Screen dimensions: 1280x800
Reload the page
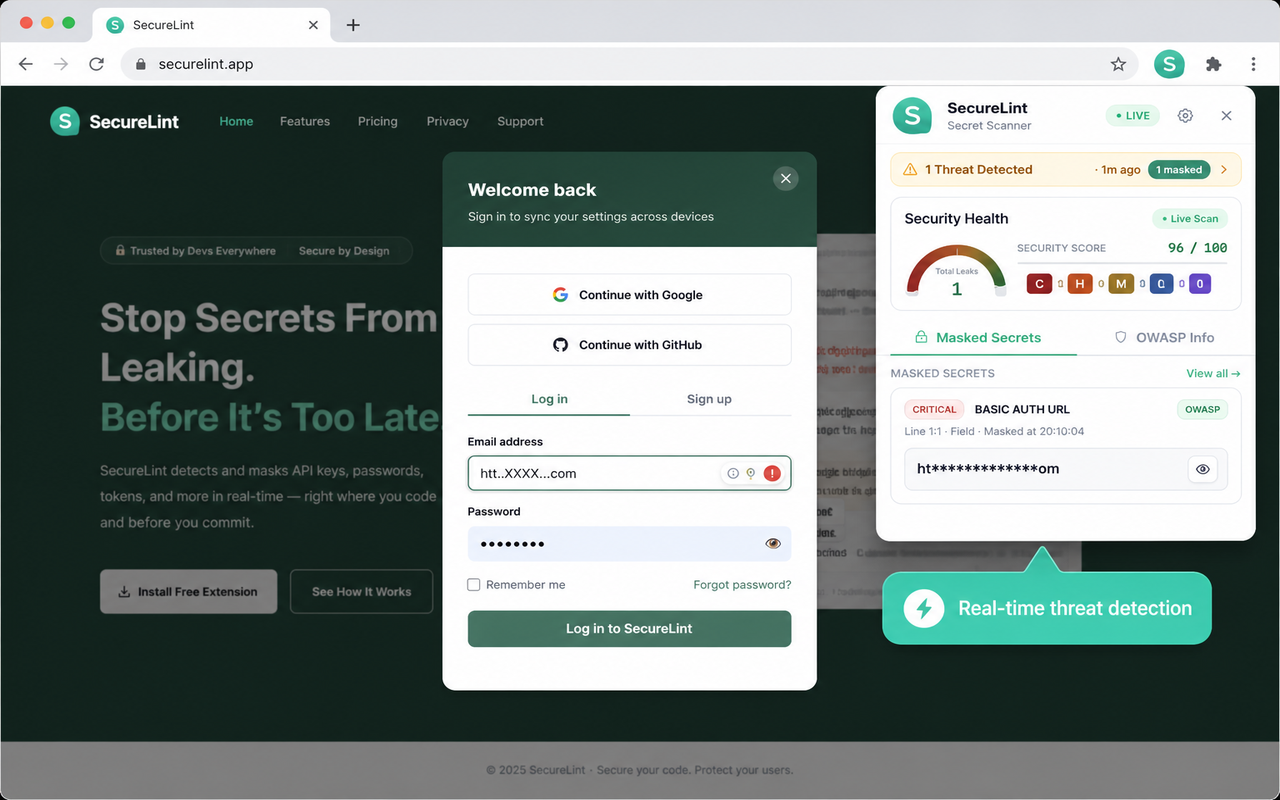96,64
